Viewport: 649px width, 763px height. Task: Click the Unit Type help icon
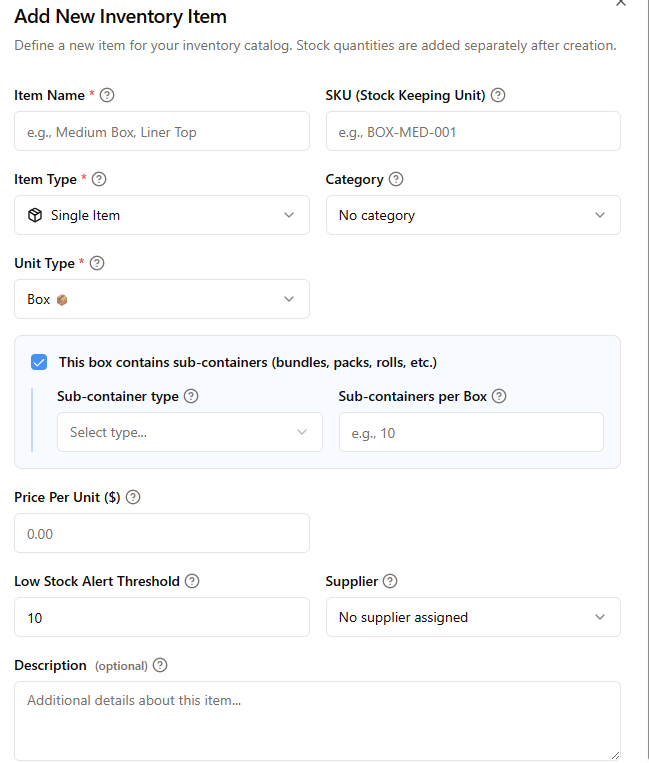pyautogui.click(x=97, y=264)
